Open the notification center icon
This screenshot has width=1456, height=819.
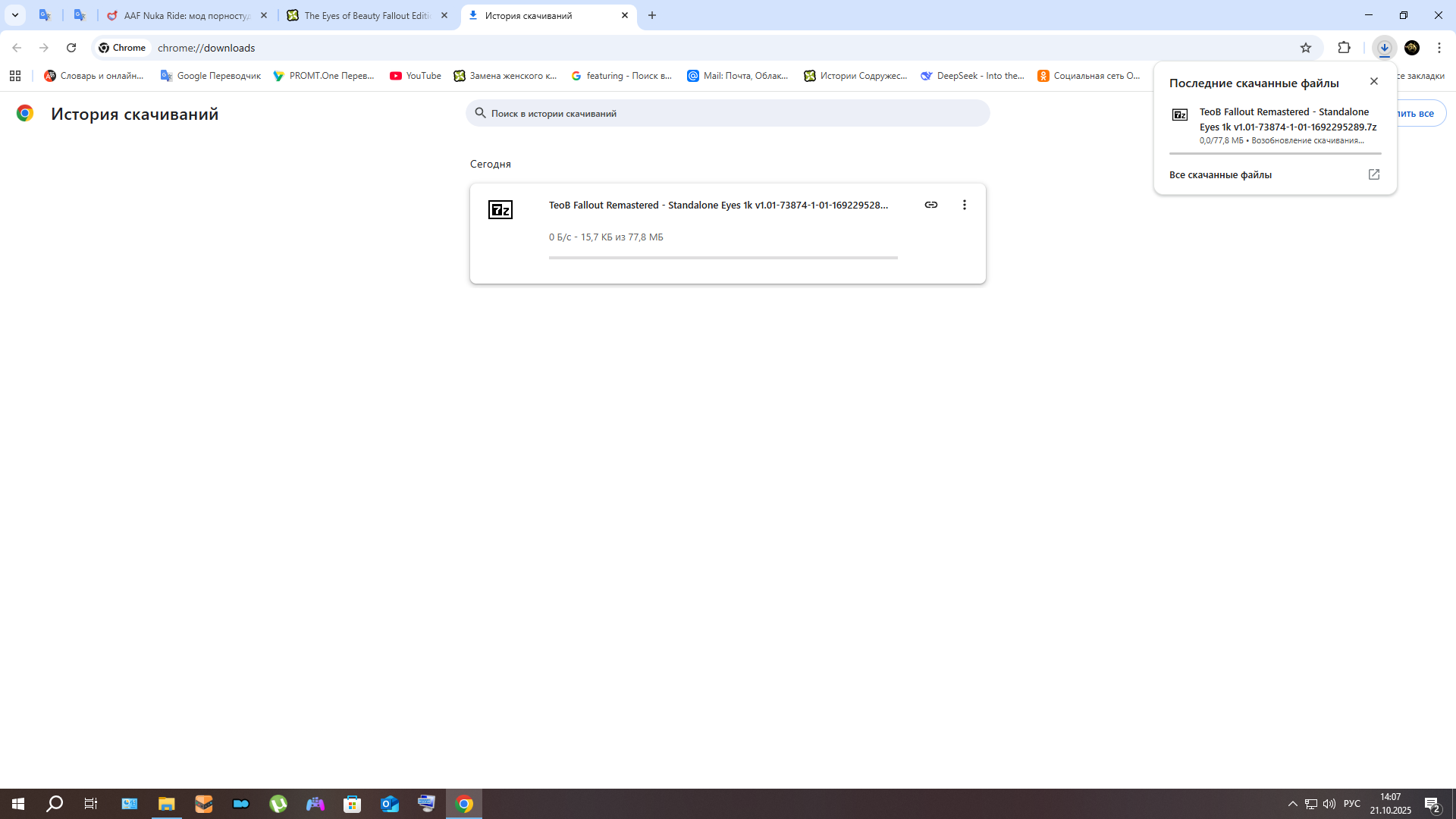tap(1432, 804)
